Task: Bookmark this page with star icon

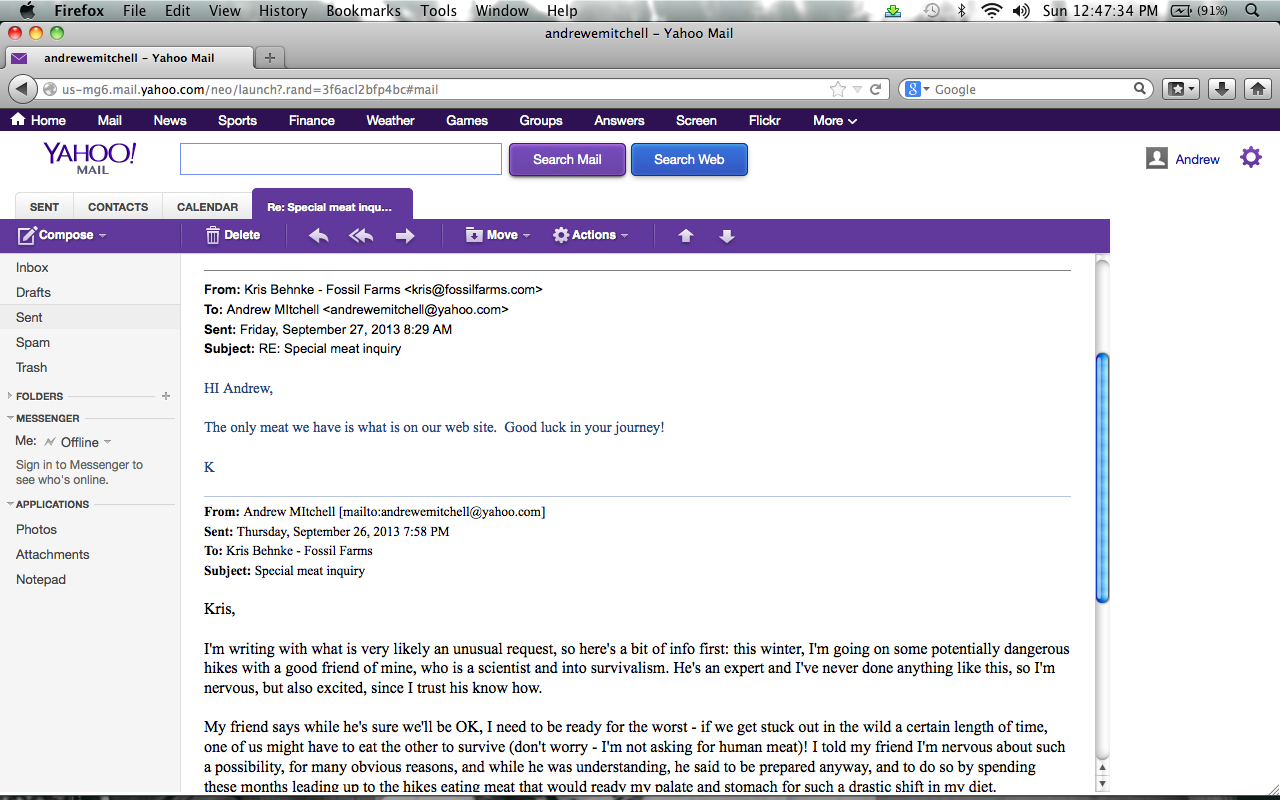Action: point(838,89)
